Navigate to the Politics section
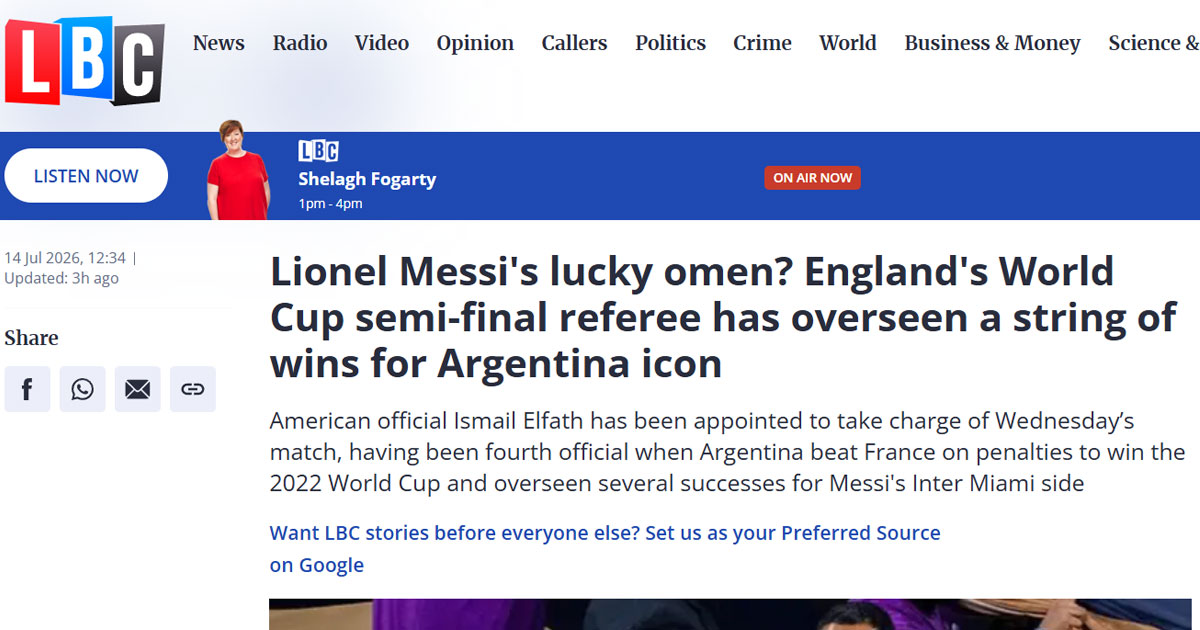Viewport: 1200px width, 630px height. [670, 43]
